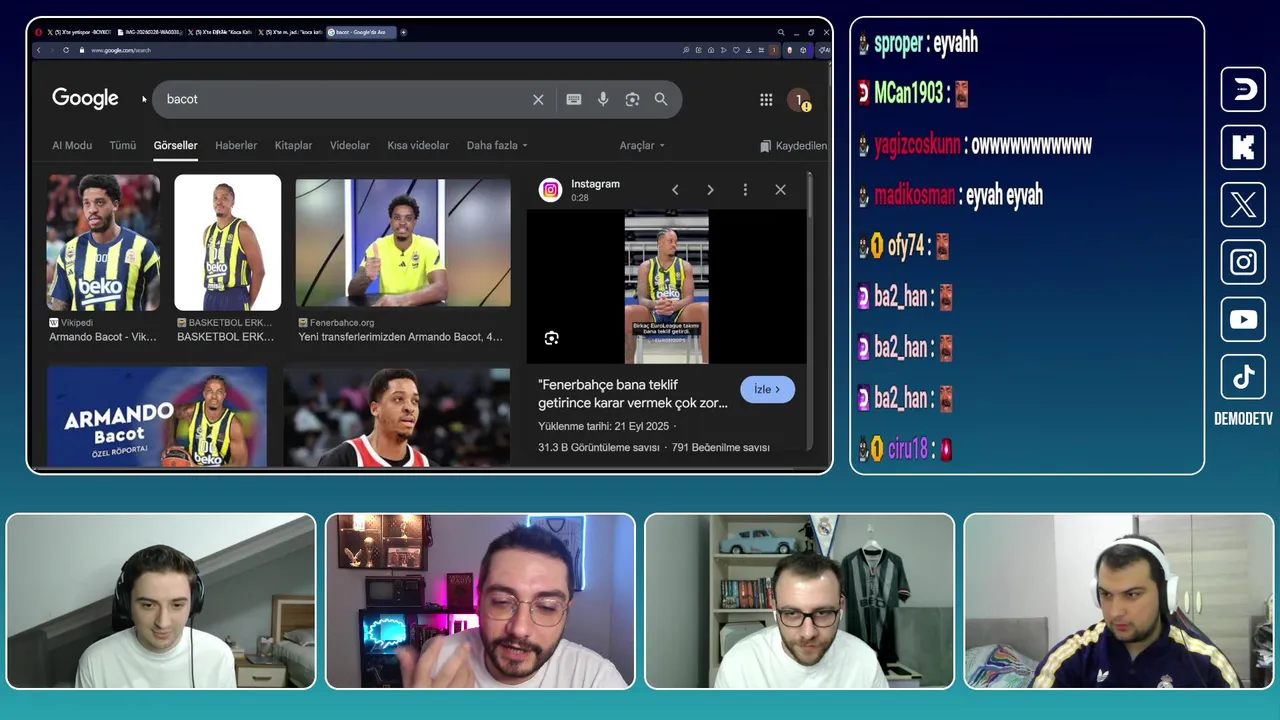Open Kısa videolar tab
The image size is (1280, 720).
tap(418, 145)
